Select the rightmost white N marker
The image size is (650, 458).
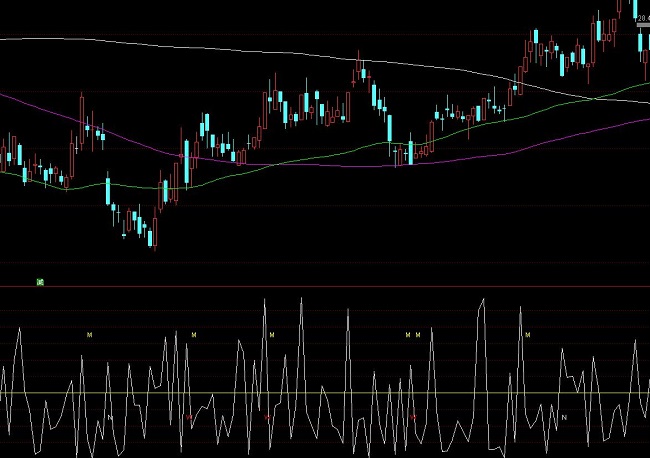pyautogui.click(x=564, y=415)
